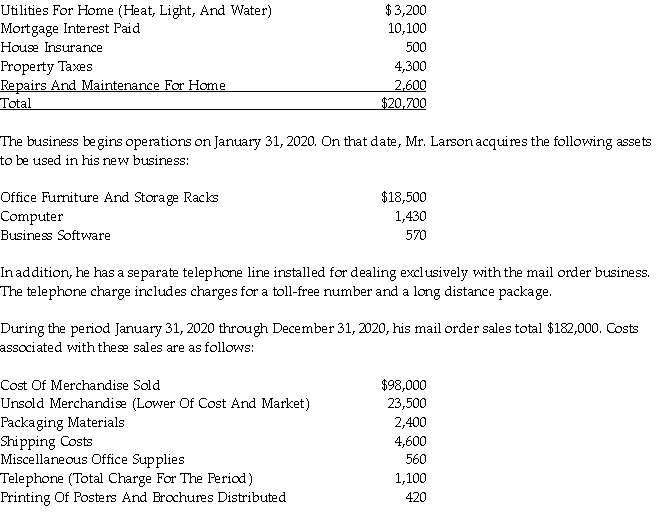
Task: Select the 4,600 shipping costs amount
Action: 411,441
